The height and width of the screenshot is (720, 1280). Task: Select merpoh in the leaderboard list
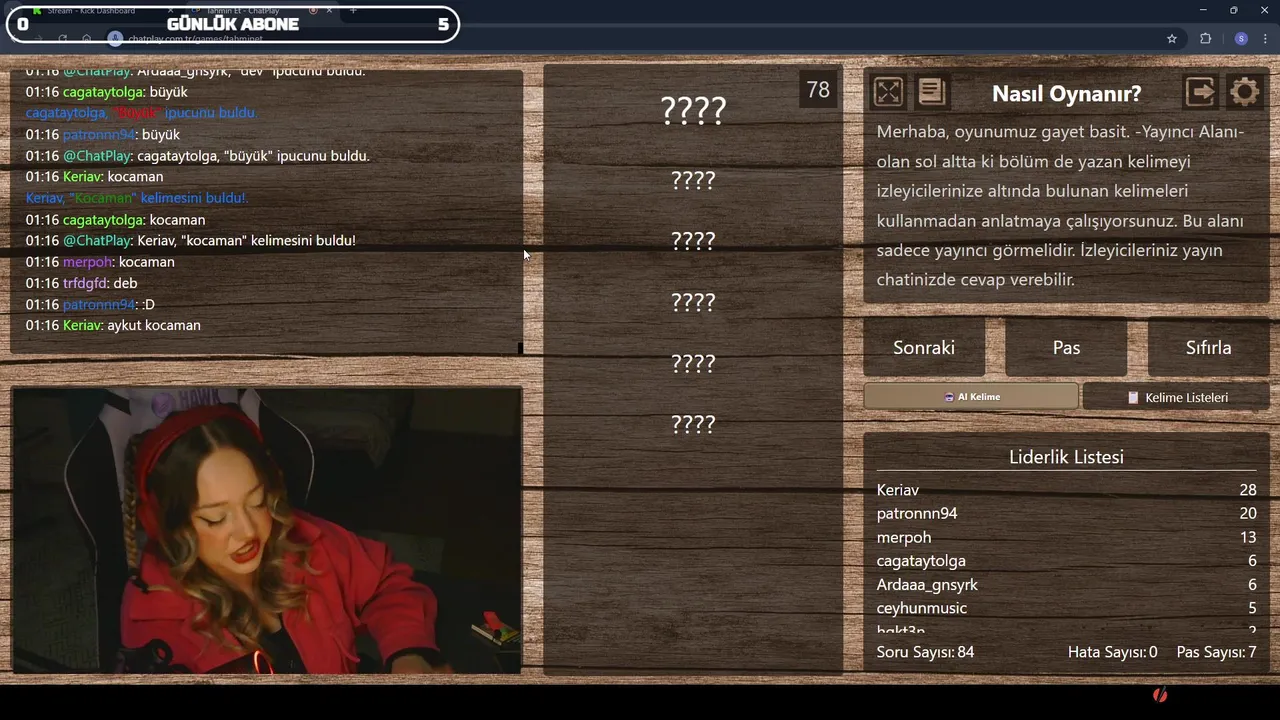(904, 537)
